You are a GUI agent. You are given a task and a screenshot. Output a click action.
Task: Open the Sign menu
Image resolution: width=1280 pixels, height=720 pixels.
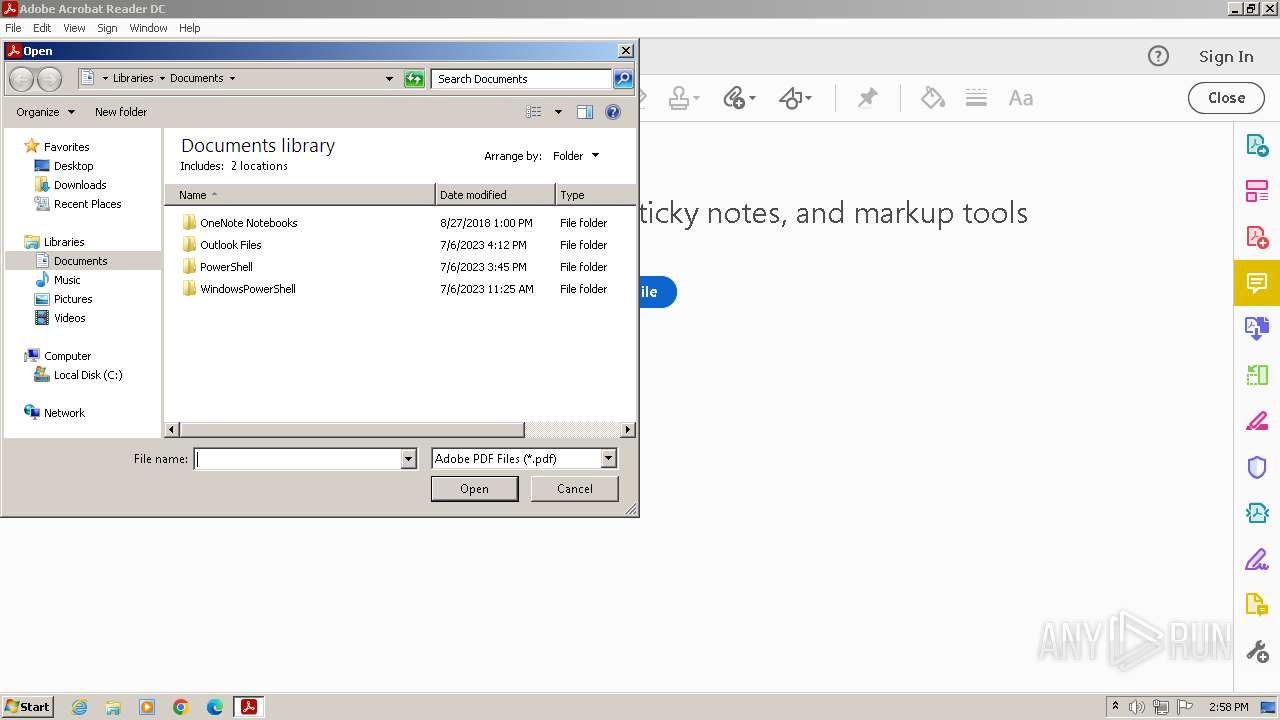point(107,28)
